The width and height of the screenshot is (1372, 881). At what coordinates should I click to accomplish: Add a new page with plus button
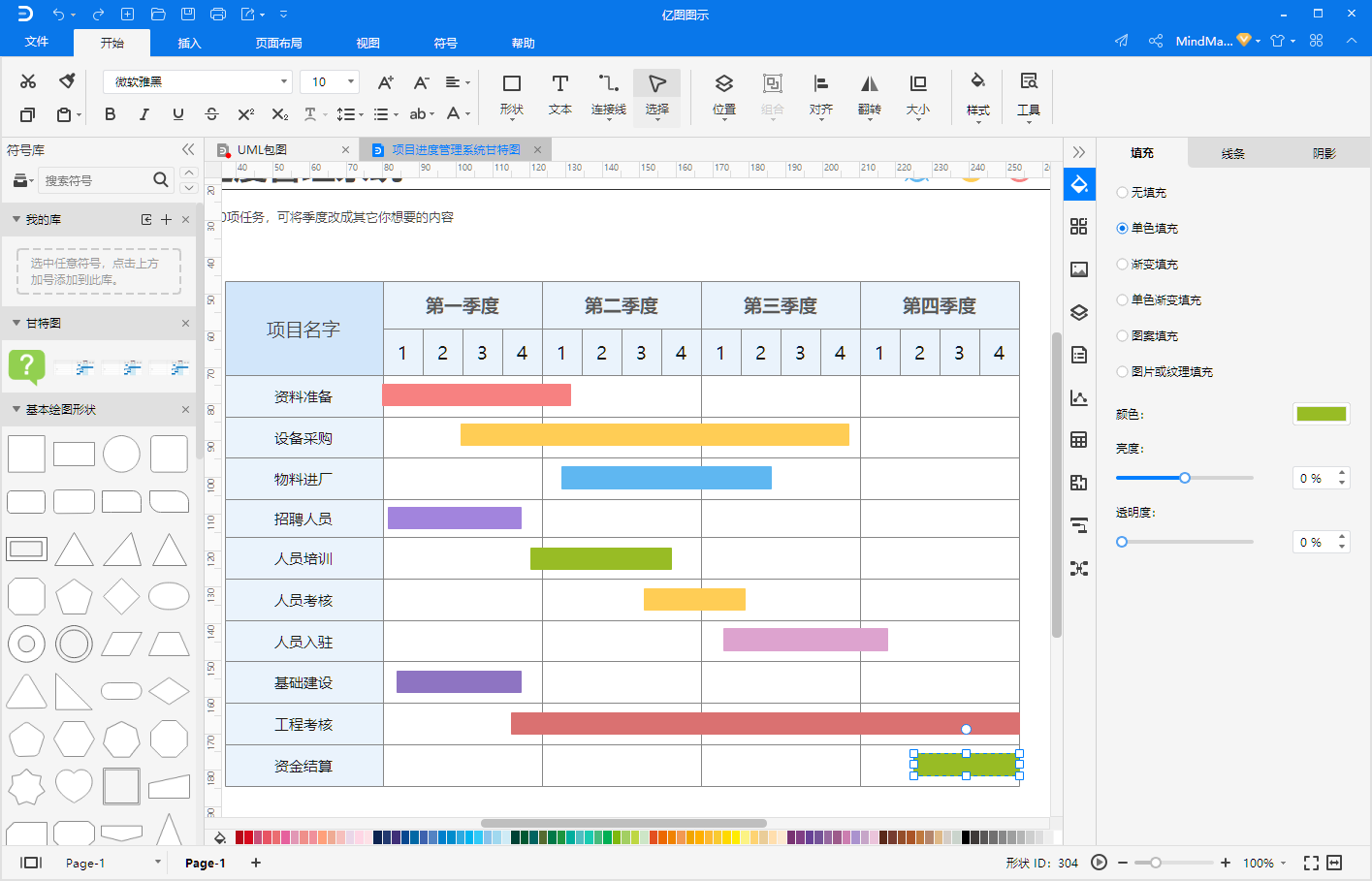[256, 863]
